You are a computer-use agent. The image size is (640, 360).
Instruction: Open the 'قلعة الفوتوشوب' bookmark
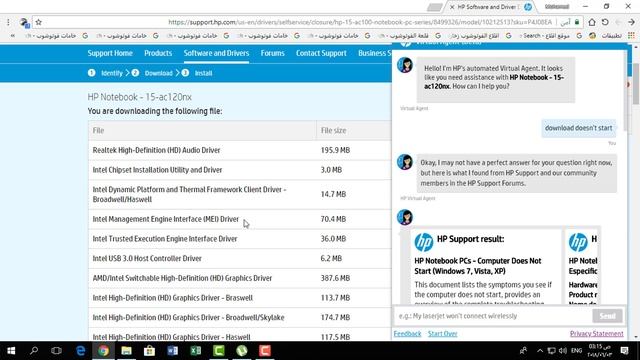(x=409, y=36)
